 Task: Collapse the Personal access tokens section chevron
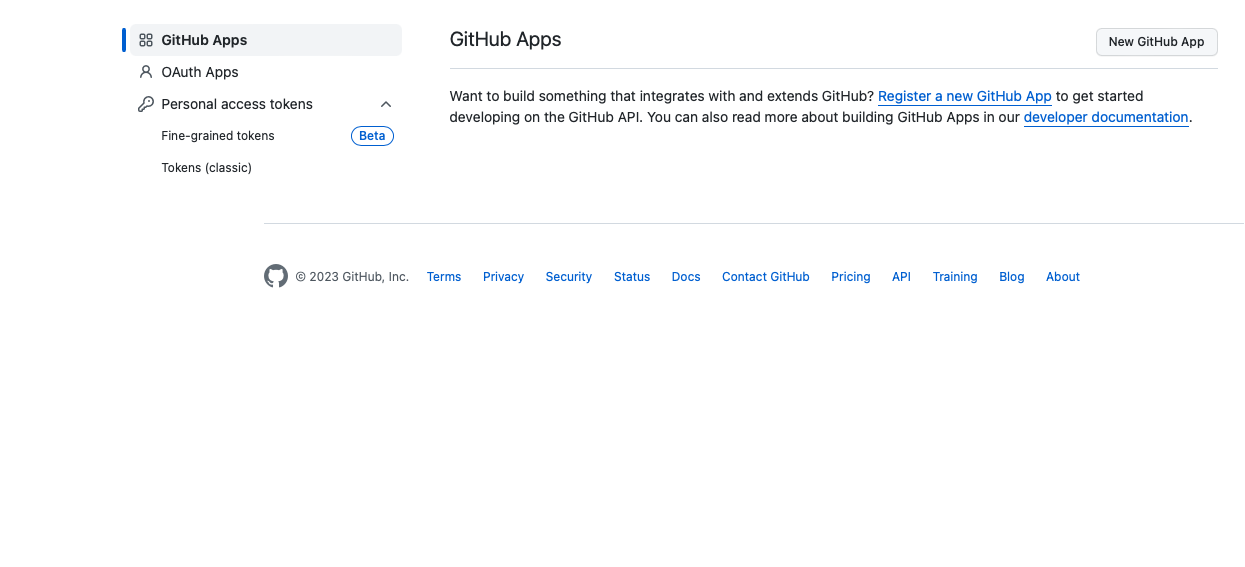386,104
